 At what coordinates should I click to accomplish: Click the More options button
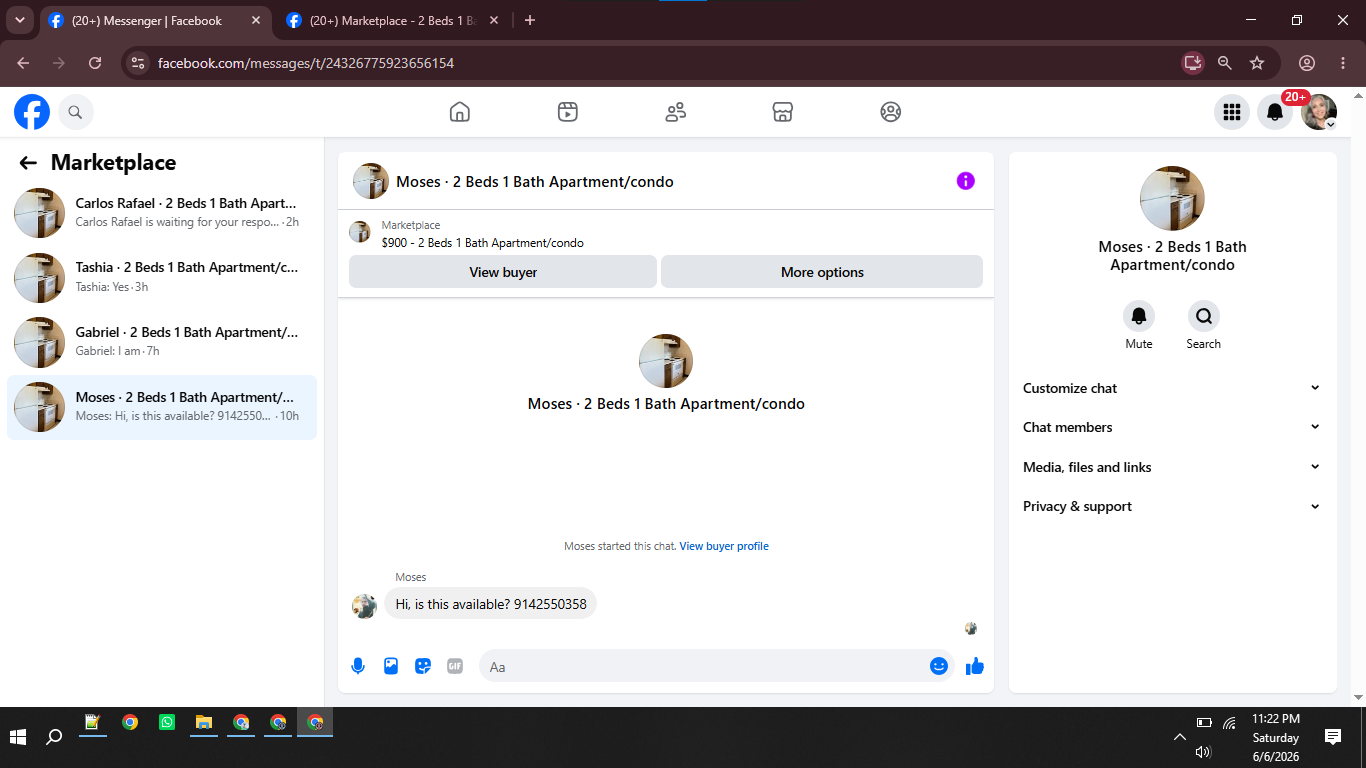822,272
